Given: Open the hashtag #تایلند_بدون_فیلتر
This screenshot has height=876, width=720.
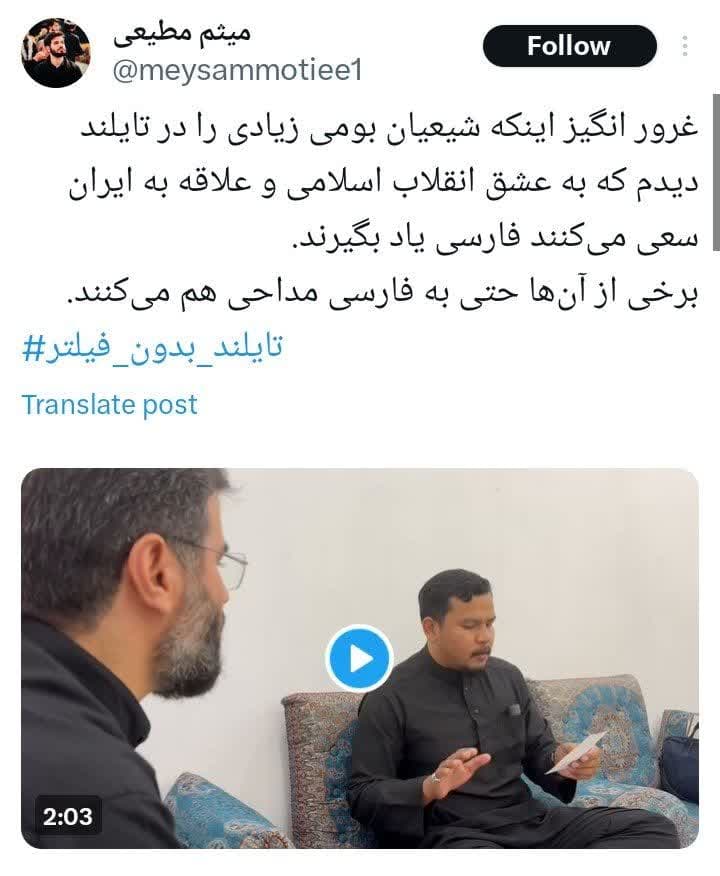Looking at the screenshot, I should pyautogui.click(x=152, y=347).
